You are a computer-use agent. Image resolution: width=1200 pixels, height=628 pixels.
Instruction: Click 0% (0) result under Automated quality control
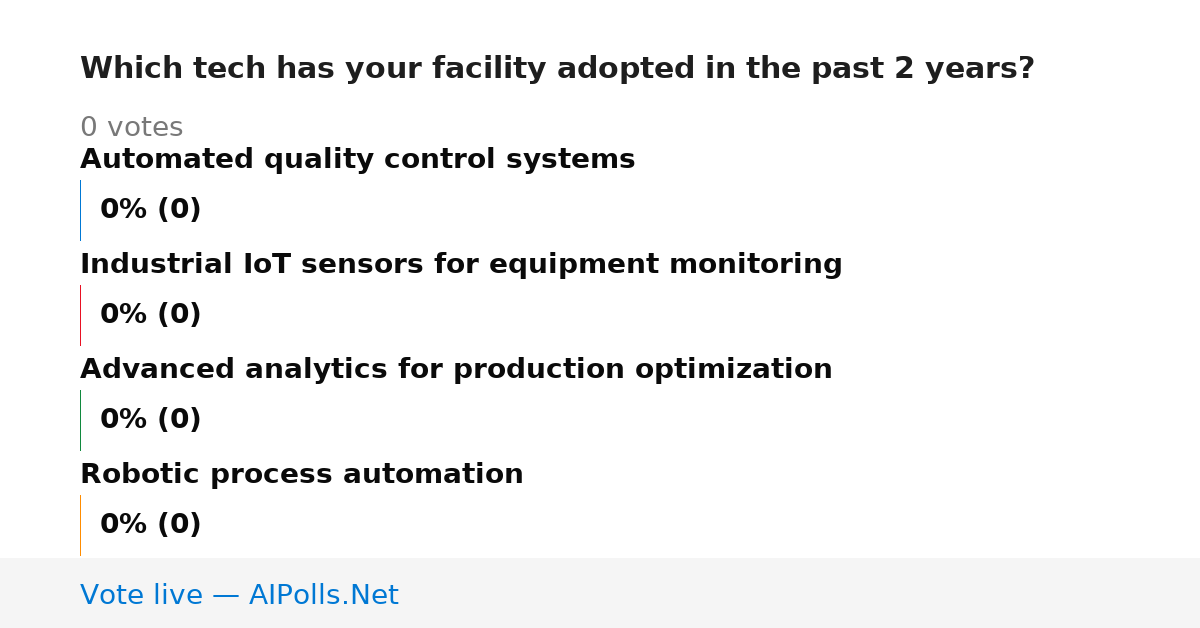point(150,210)
